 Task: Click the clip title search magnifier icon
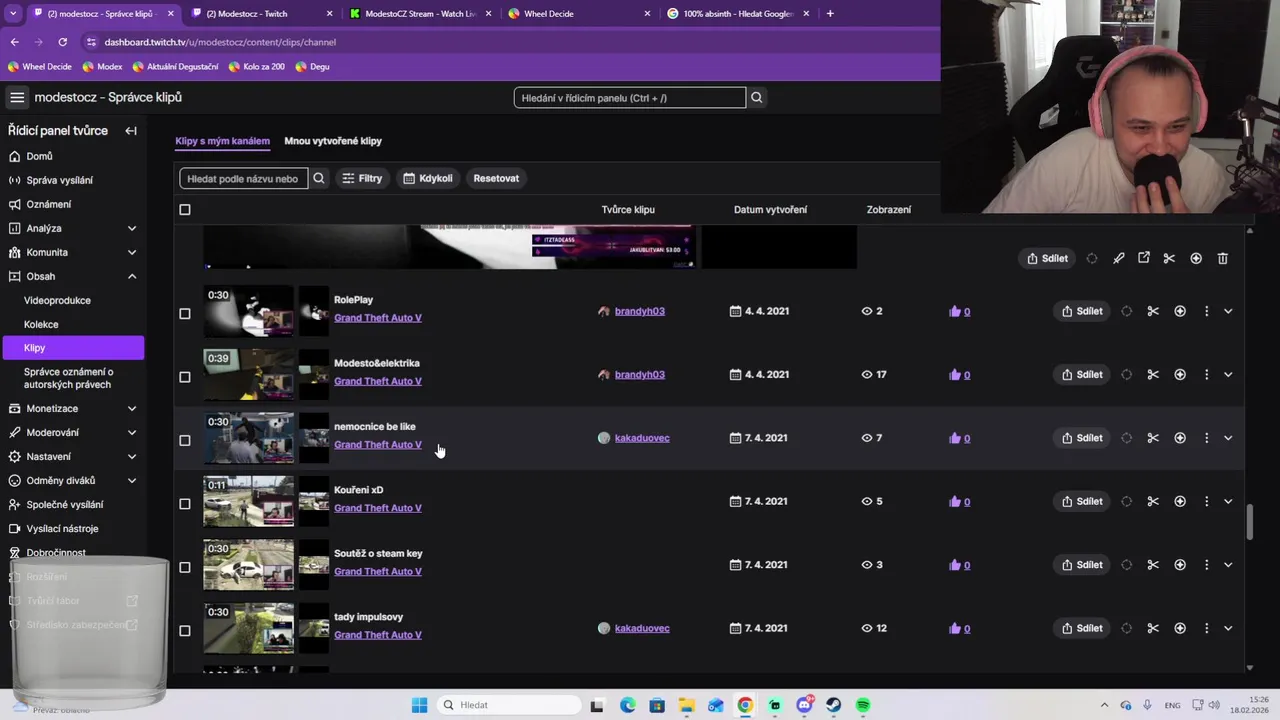(319, 178)
